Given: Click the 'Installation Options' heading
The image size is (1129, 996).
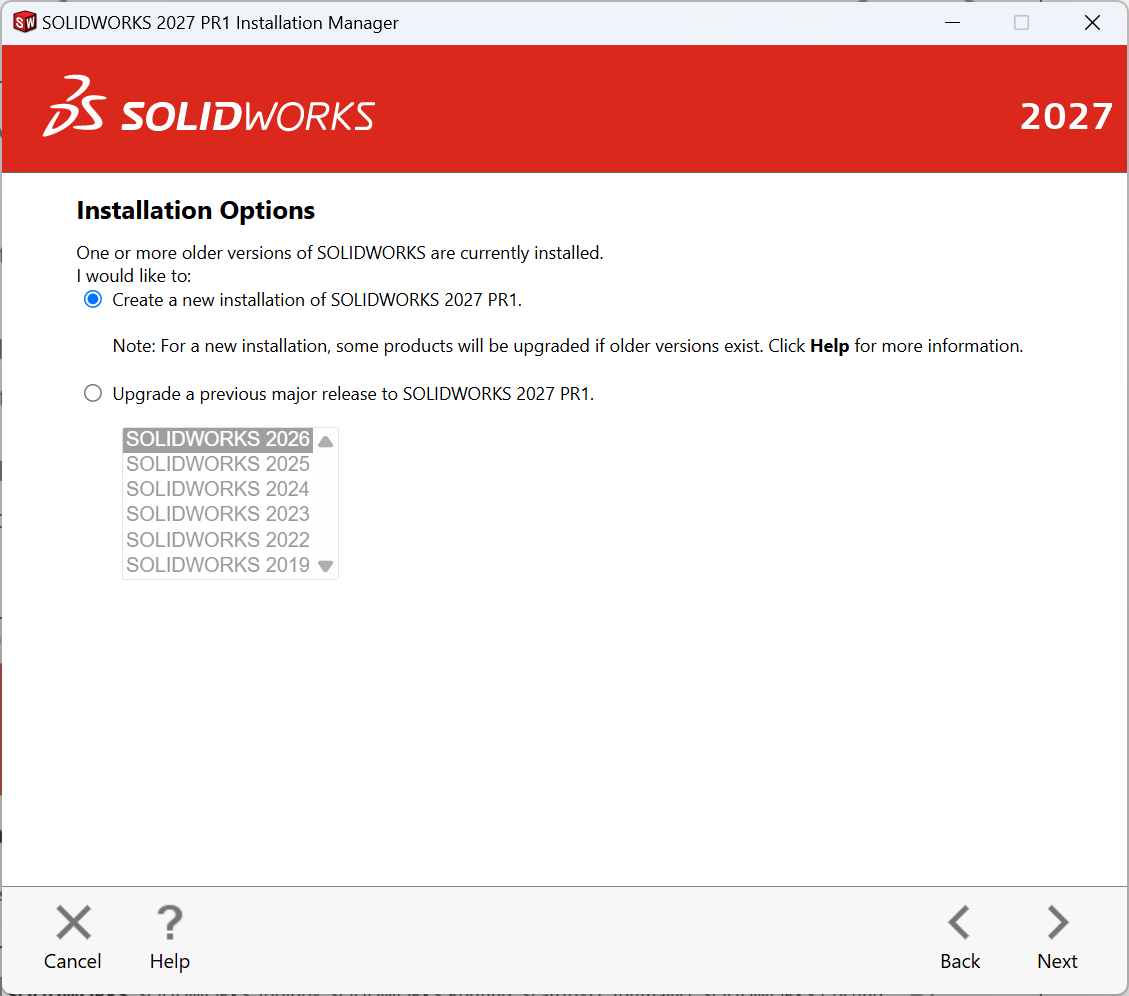Looking at the screenshot, I should pyautogui.click(x=196, y=211).
